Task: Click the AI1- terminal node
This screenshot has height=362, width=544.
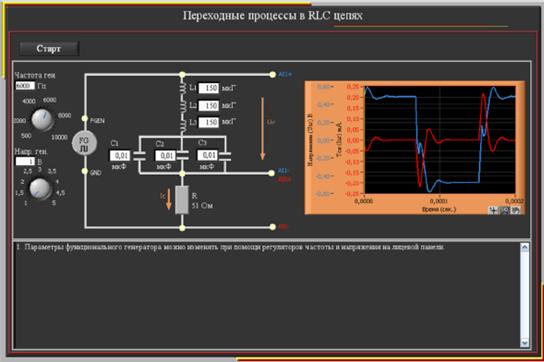Action: [272, 173]
